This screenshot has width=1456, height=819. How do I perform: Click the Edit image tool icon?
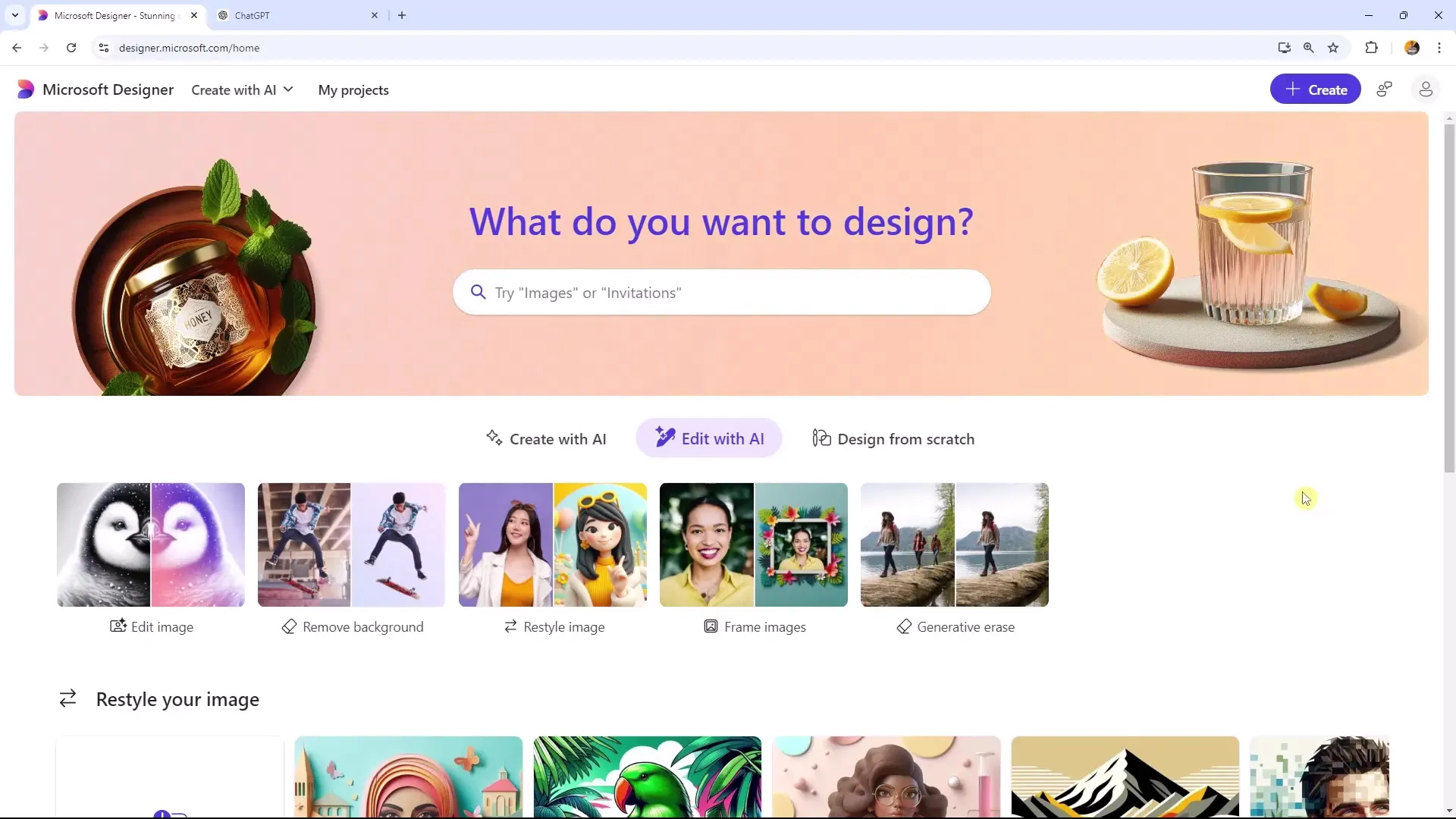pos(117,626)
